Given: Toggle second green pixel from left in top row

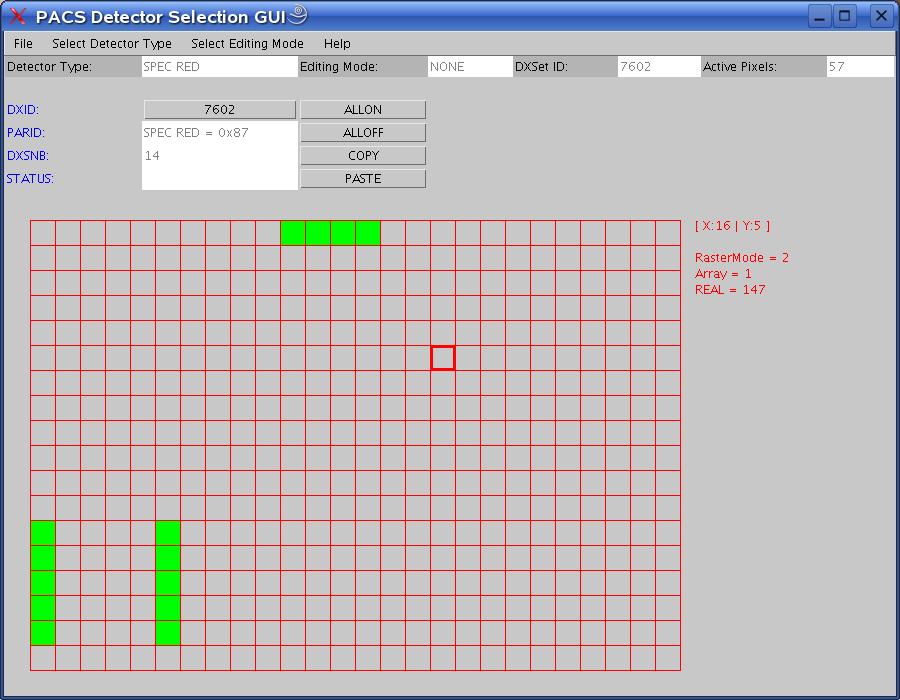Looking at the screenshot, I should (317, 233).
